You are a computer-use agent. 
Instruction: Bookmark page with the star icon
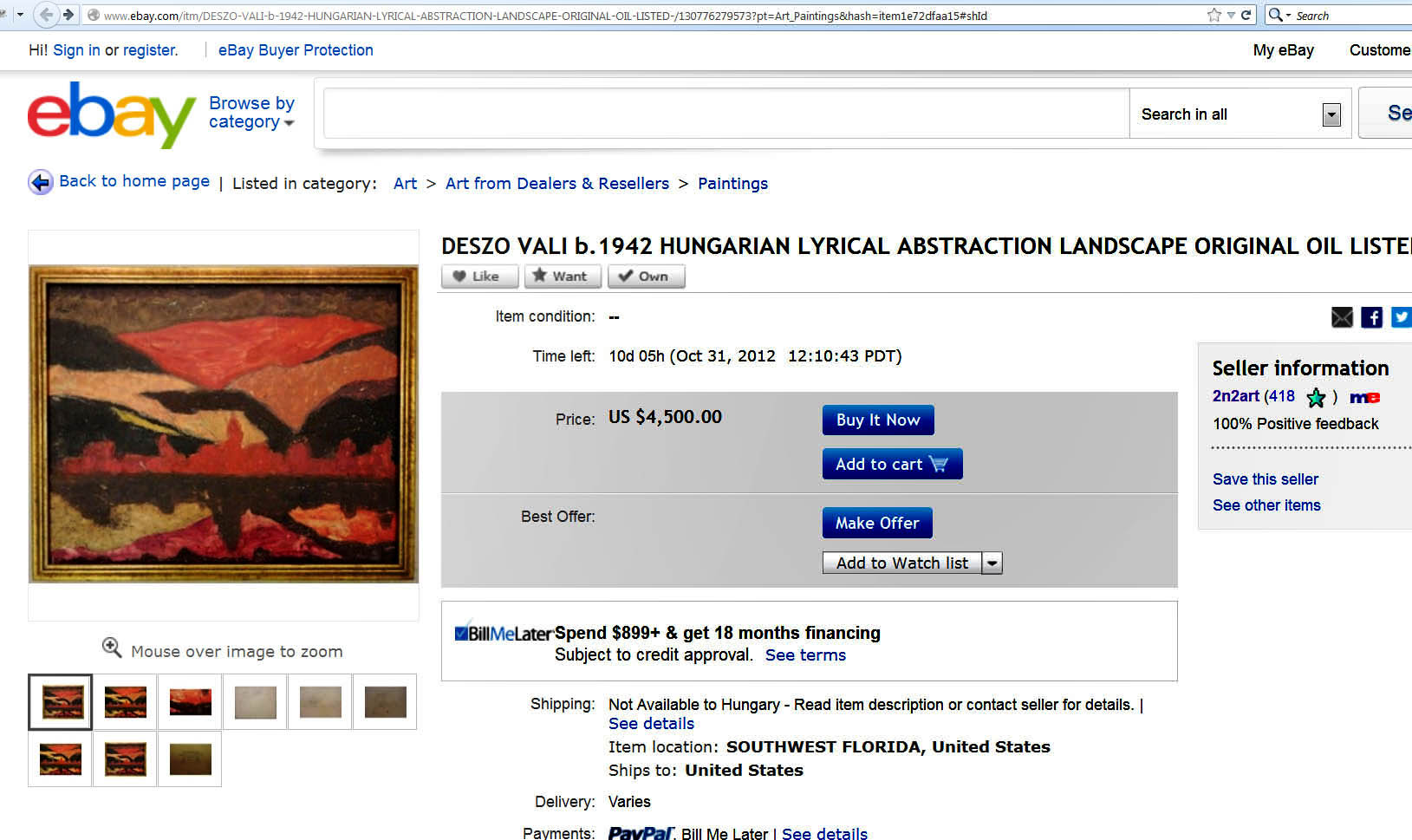(1214, 15)
